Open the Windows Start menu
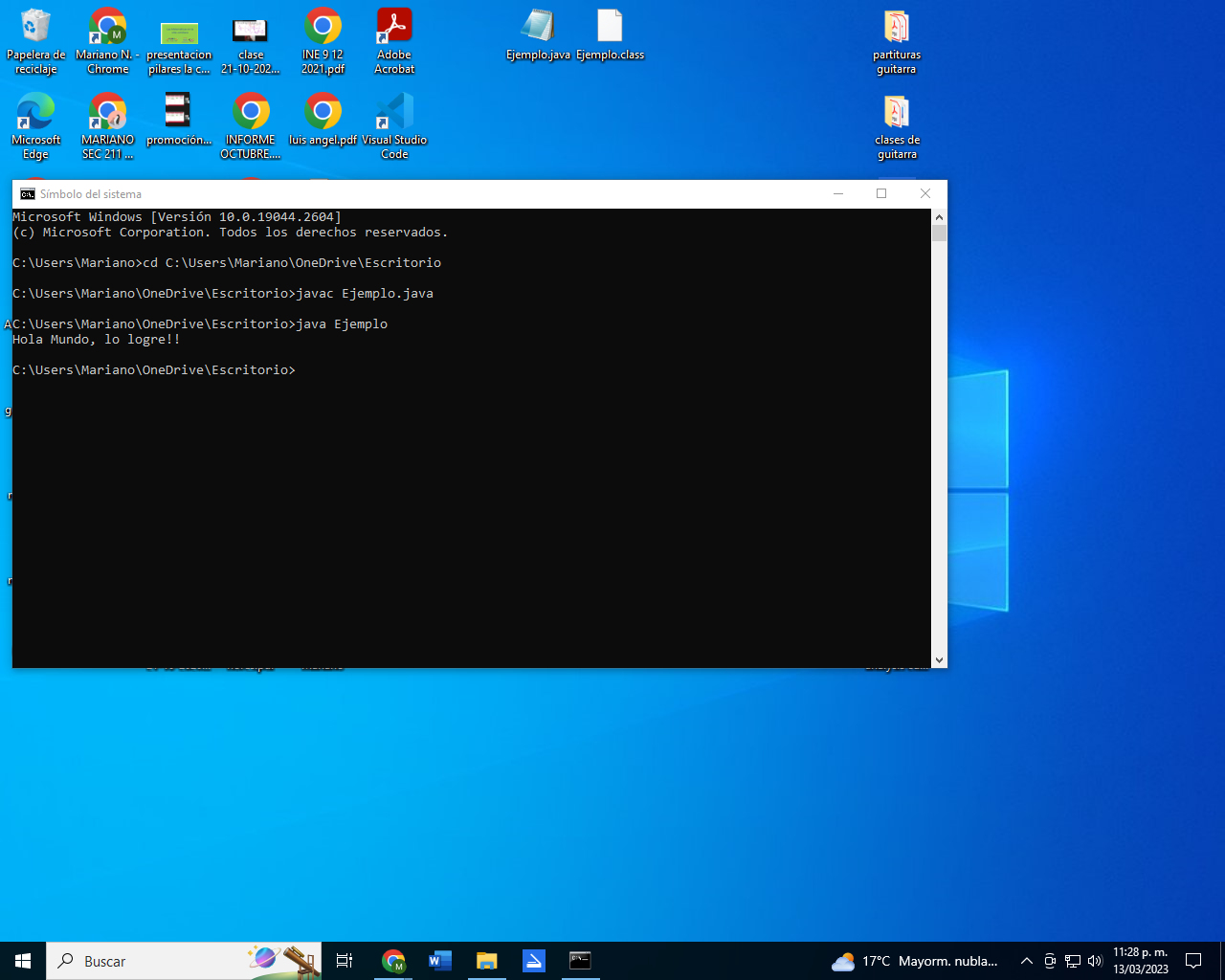The image size is (1225, 980). 23,961
